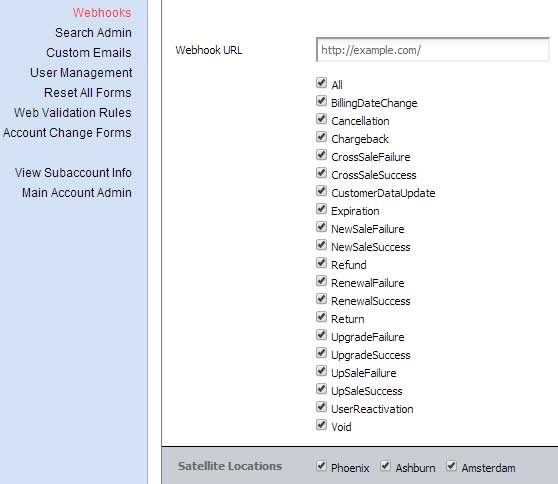The height and width of the screenshot is (484, 558).
Task: Uncheck NewSaleFailure
Action: click(x=321, y=227)
